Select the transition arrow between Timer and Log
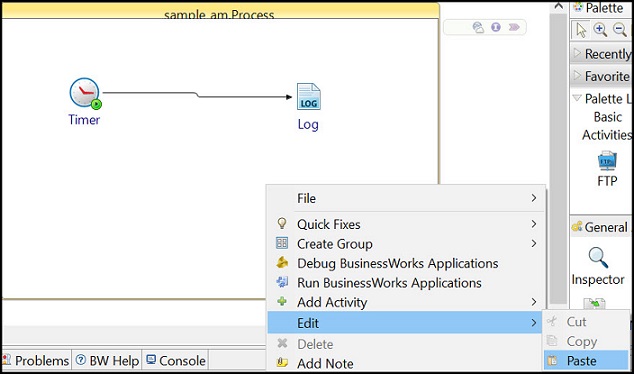Image resolution: width=634 pixels, height=374 pixels. click(x=197, y=95)
